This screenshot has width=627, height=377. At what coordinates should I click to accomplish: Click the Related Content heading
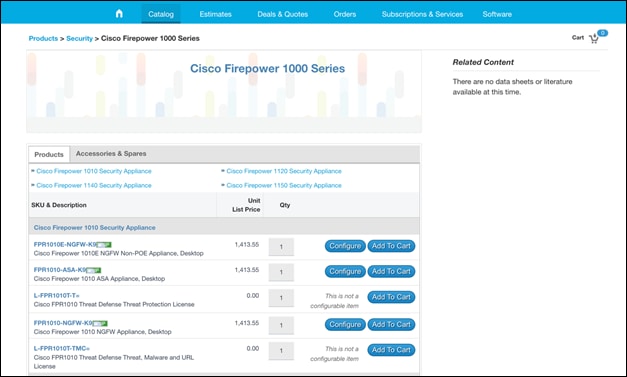click(x=483, y=62)
